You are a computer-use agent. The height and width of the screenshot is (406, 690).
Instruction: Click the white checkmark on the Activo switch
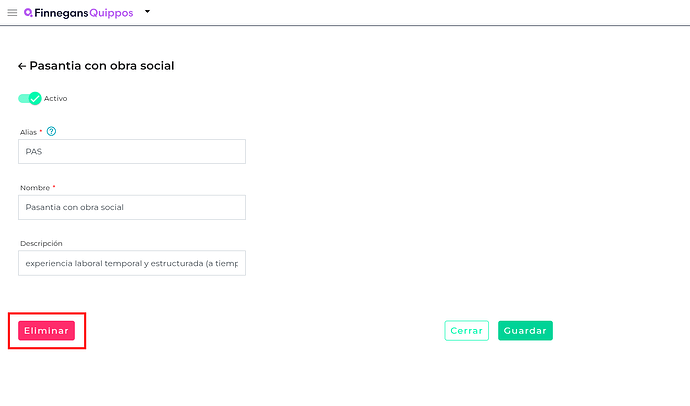(35, 98)
